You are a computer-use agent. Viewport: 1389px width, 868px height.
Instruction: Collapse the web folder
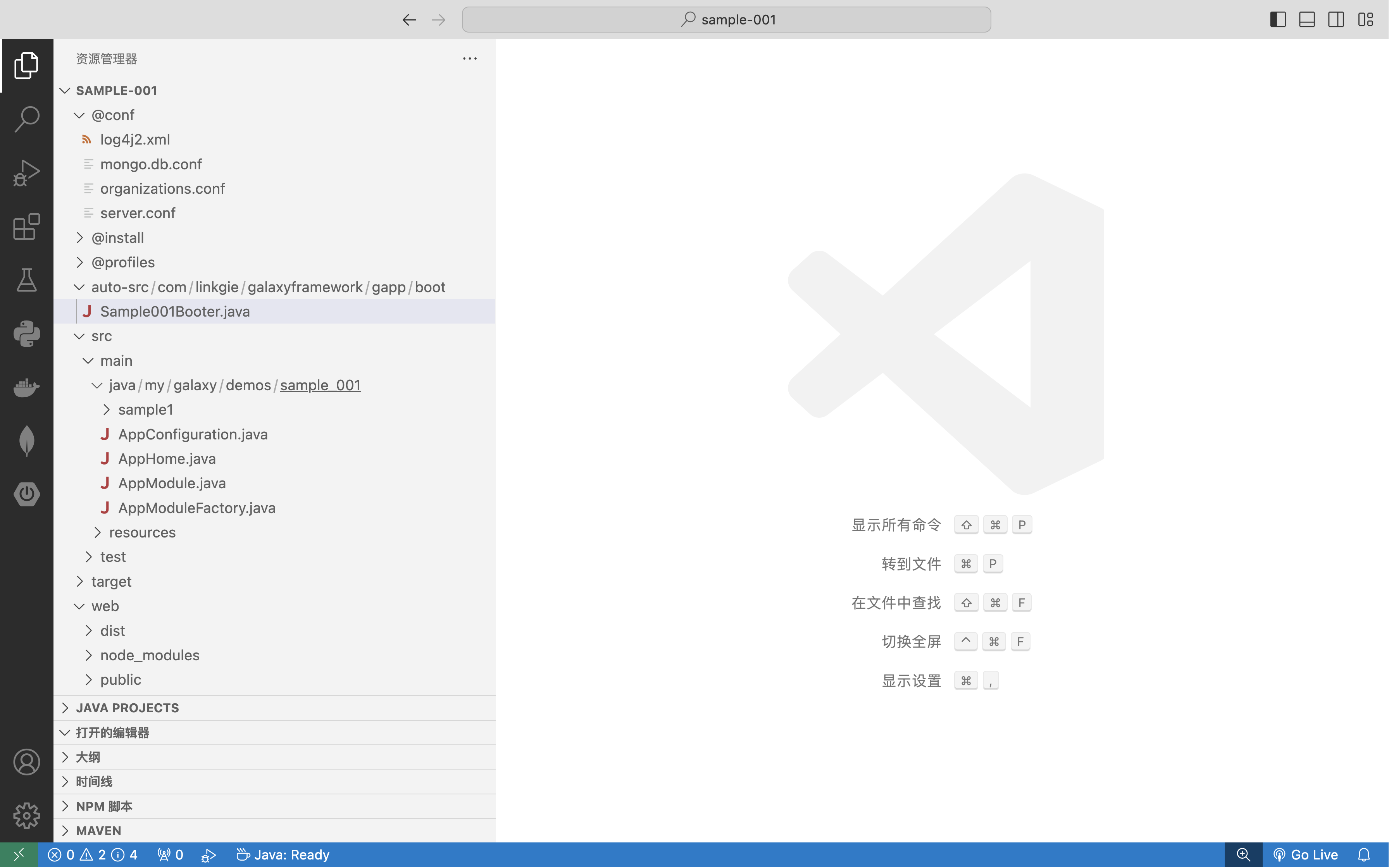274,606
